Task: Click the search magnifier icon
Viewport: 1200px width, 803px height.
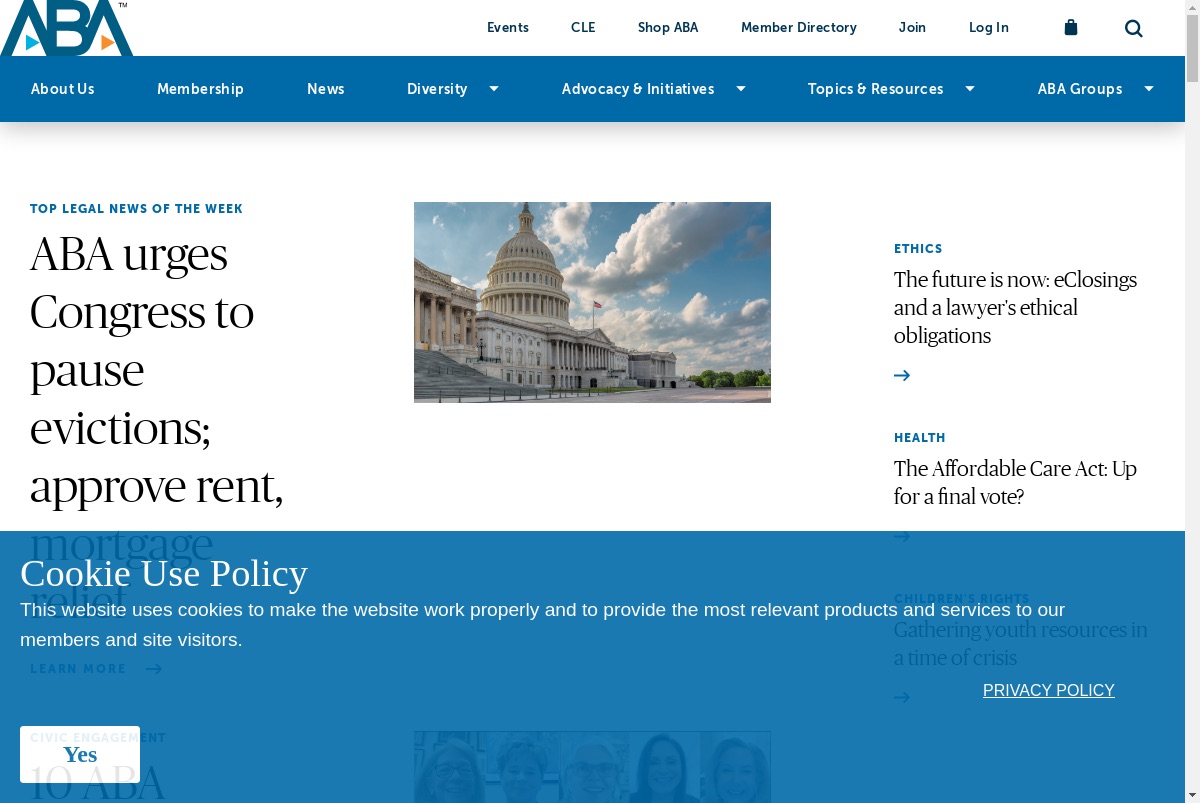Action: 1133,28
